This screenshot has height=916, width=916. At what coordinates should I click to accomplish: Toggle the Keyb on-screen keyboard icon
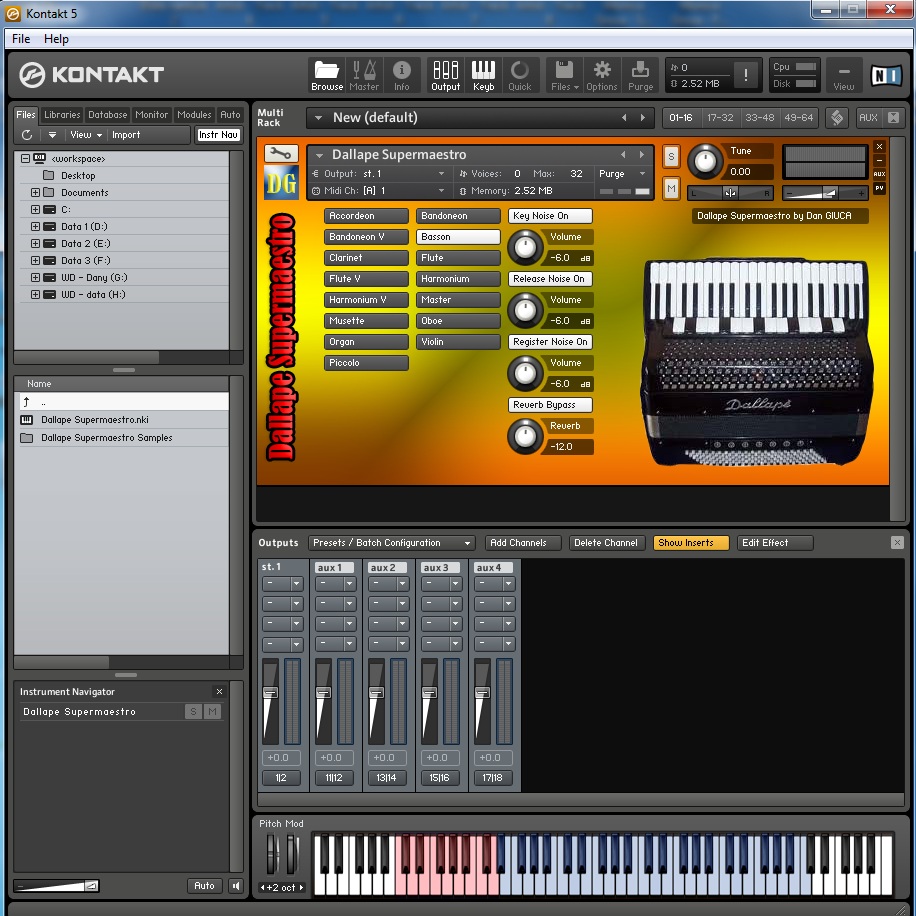coord(483,75)
